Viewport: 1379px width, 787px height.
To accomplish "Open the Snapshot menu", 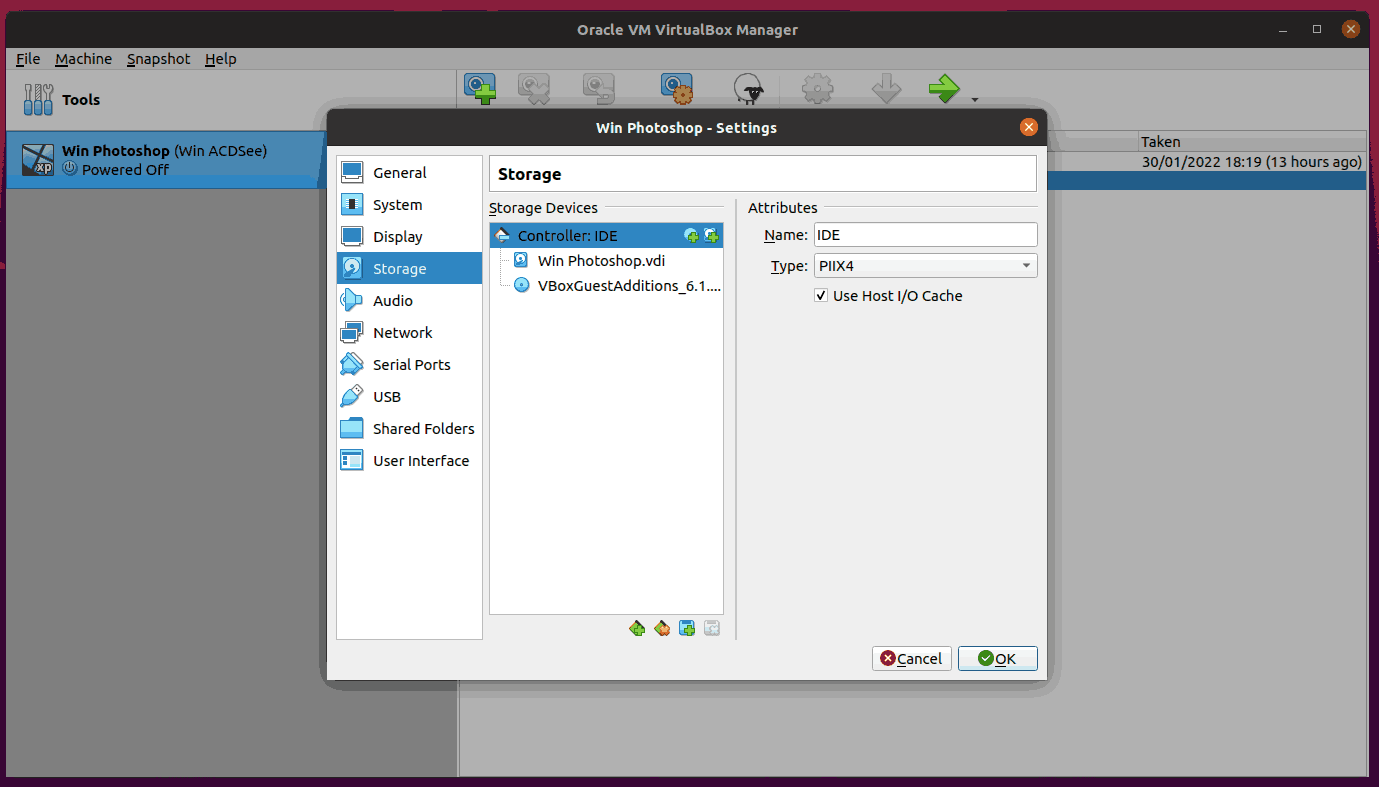I will 158,59.
